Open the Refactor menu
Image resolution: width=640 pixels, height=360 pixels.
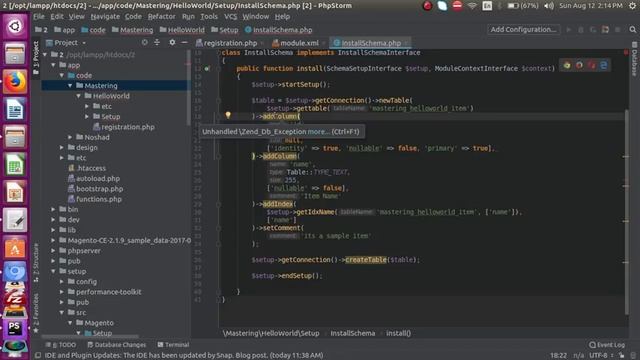pos(161,17)
